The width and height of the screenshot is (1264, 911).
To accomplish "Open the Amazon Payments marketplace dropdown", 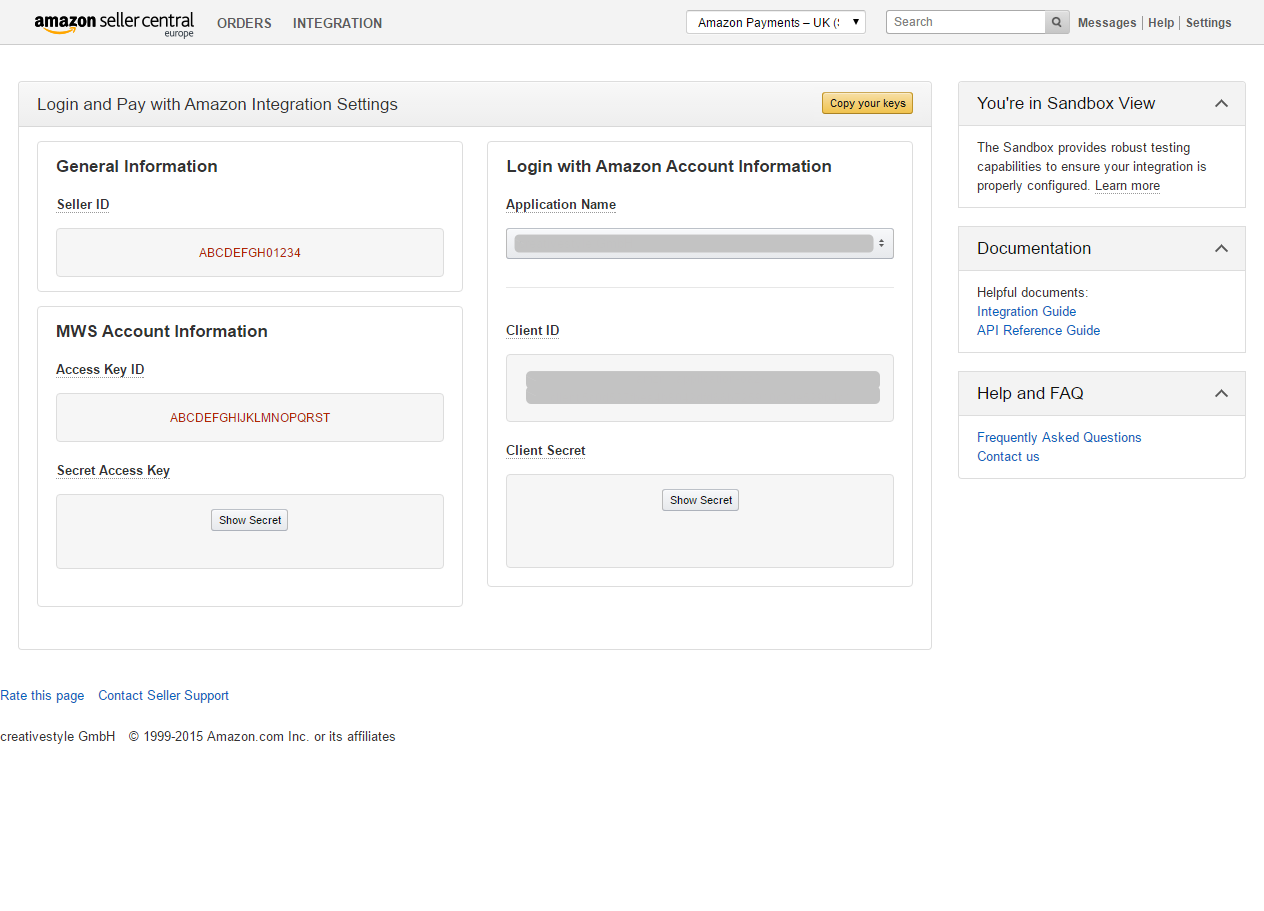I will pyautogui.click(x=775, y=22).
